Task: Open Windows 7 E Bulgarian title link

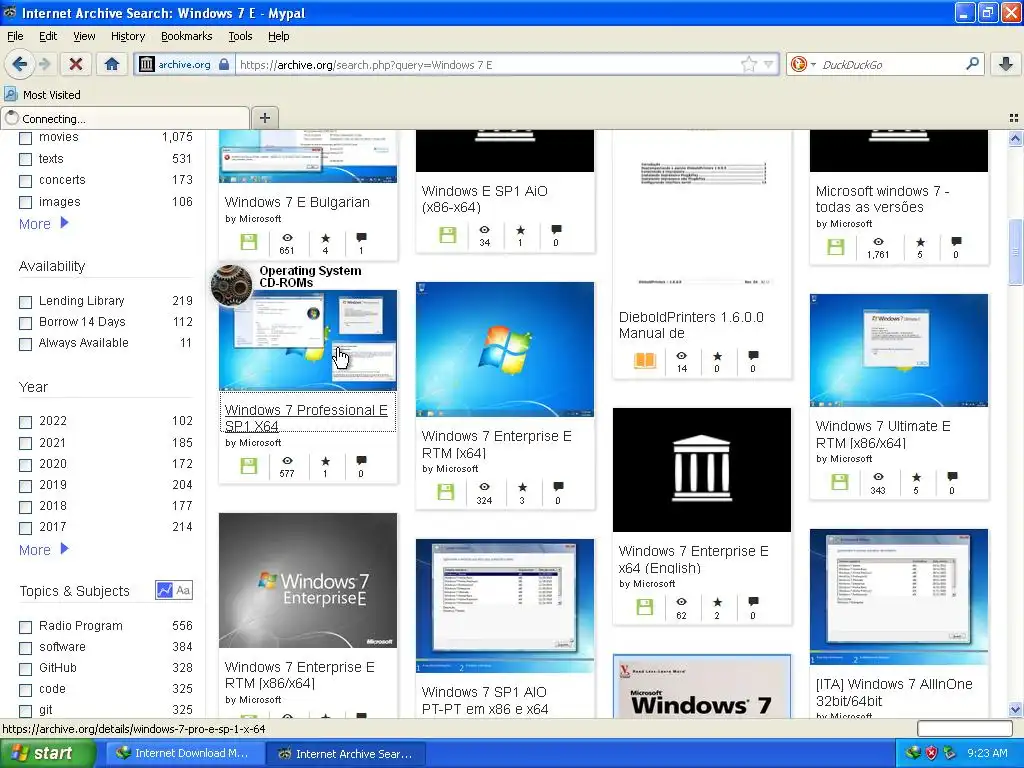Action: point(297,202)
